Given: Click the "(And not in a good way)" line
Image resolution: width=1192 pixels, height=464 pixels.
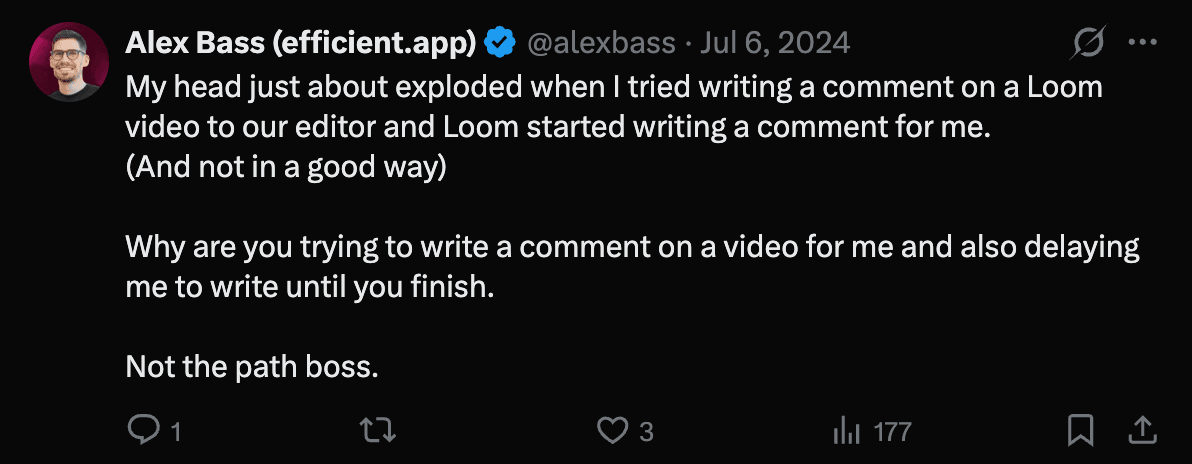Looking at the screenshot, I should tap(285, 167).
